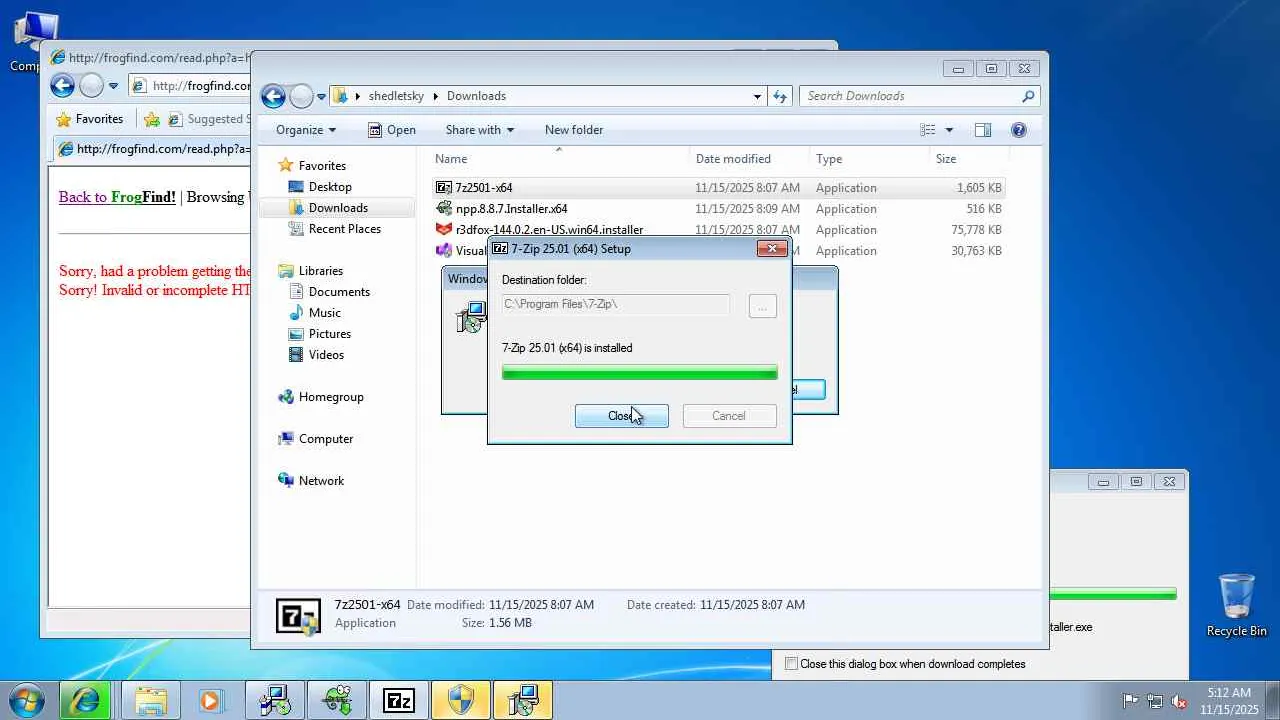1280x720 pixels.
Task: Click the Windows Media Player taskbar icon
Action: [210, 701]
